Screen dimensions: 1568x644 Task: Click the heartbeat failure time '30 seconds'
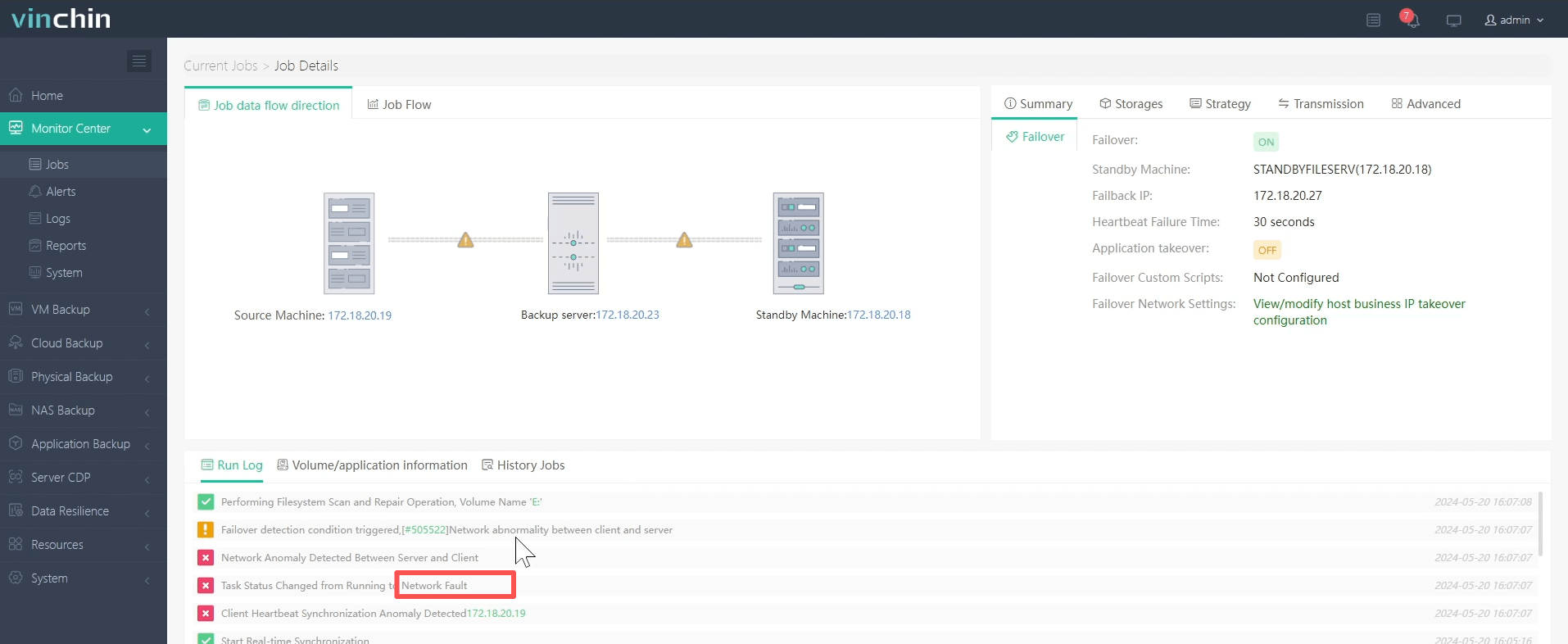pos(1284,222)
